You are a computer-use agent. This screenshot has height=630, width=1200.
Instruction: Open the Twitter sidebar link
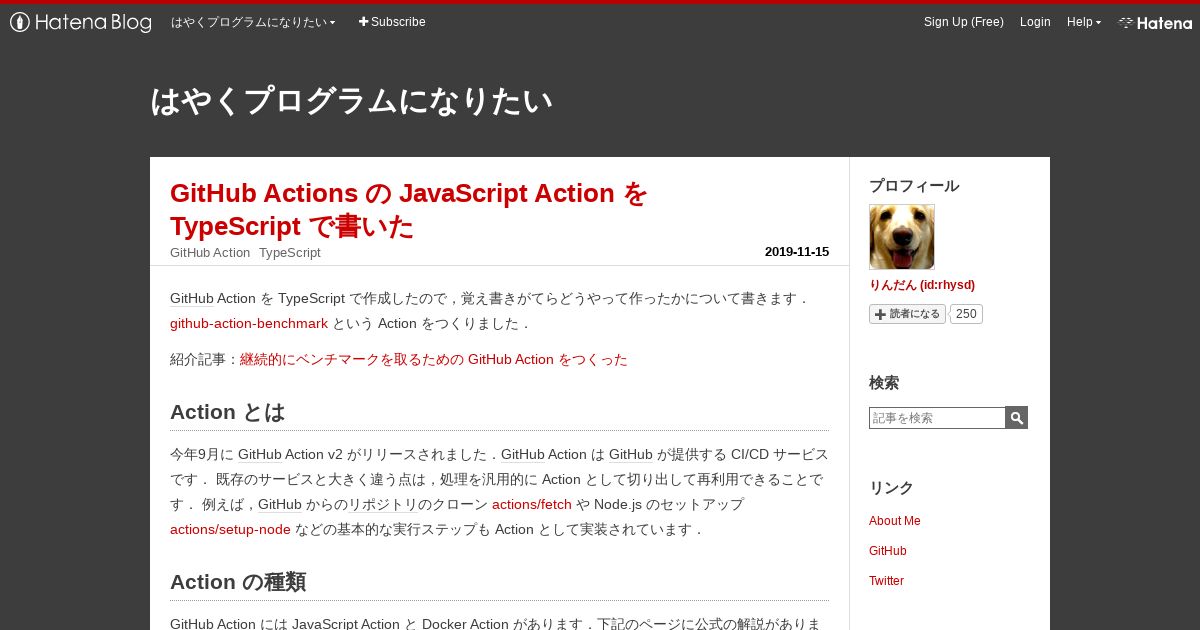[x=886, y=581]
